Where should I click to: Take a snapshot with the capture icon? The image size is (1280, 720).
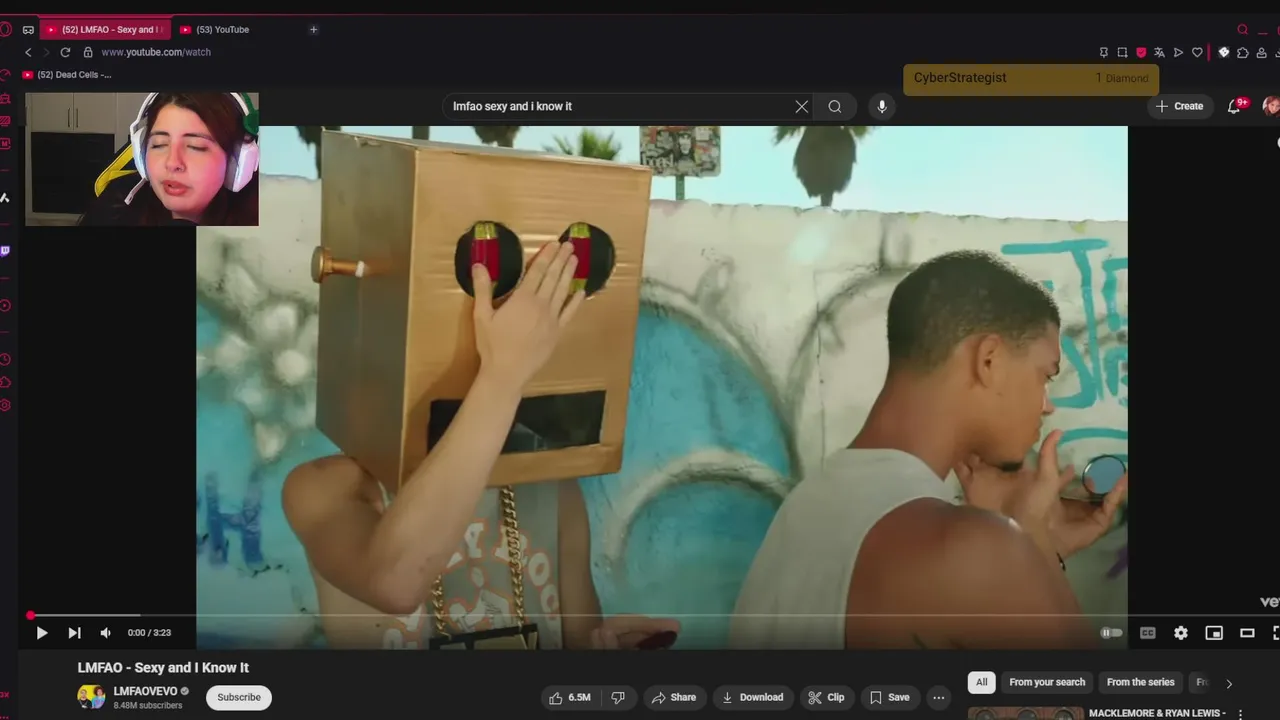click(1122, 52)
